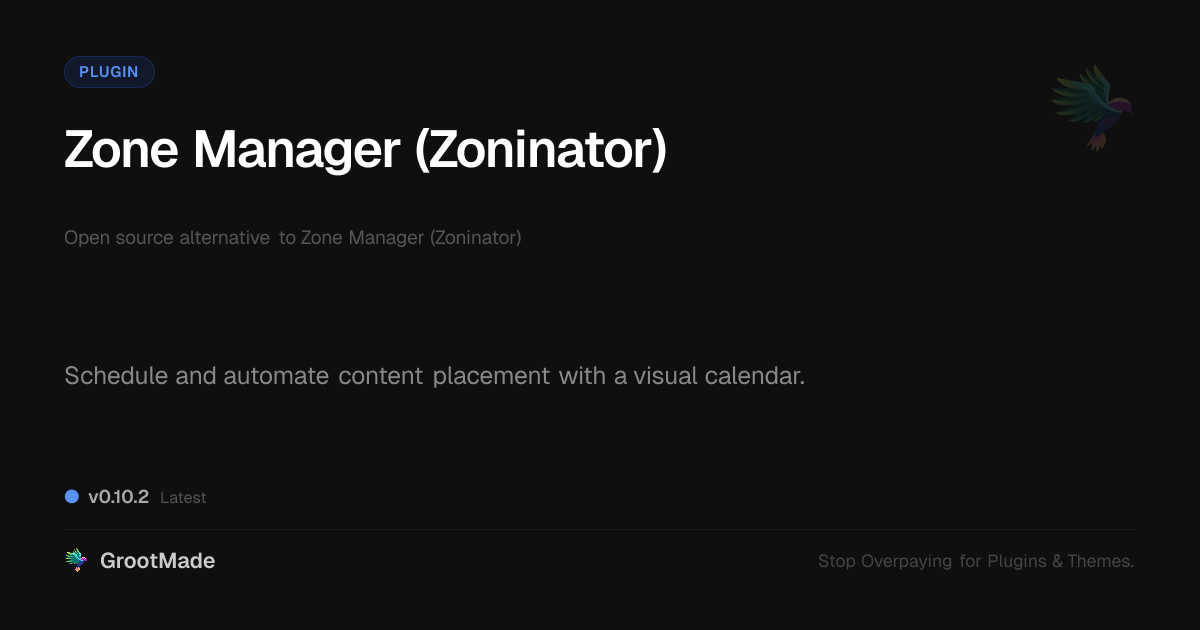Click the word "alternative" in the subtitle
The image size is (1200, 630).
(x=224, y=238)
